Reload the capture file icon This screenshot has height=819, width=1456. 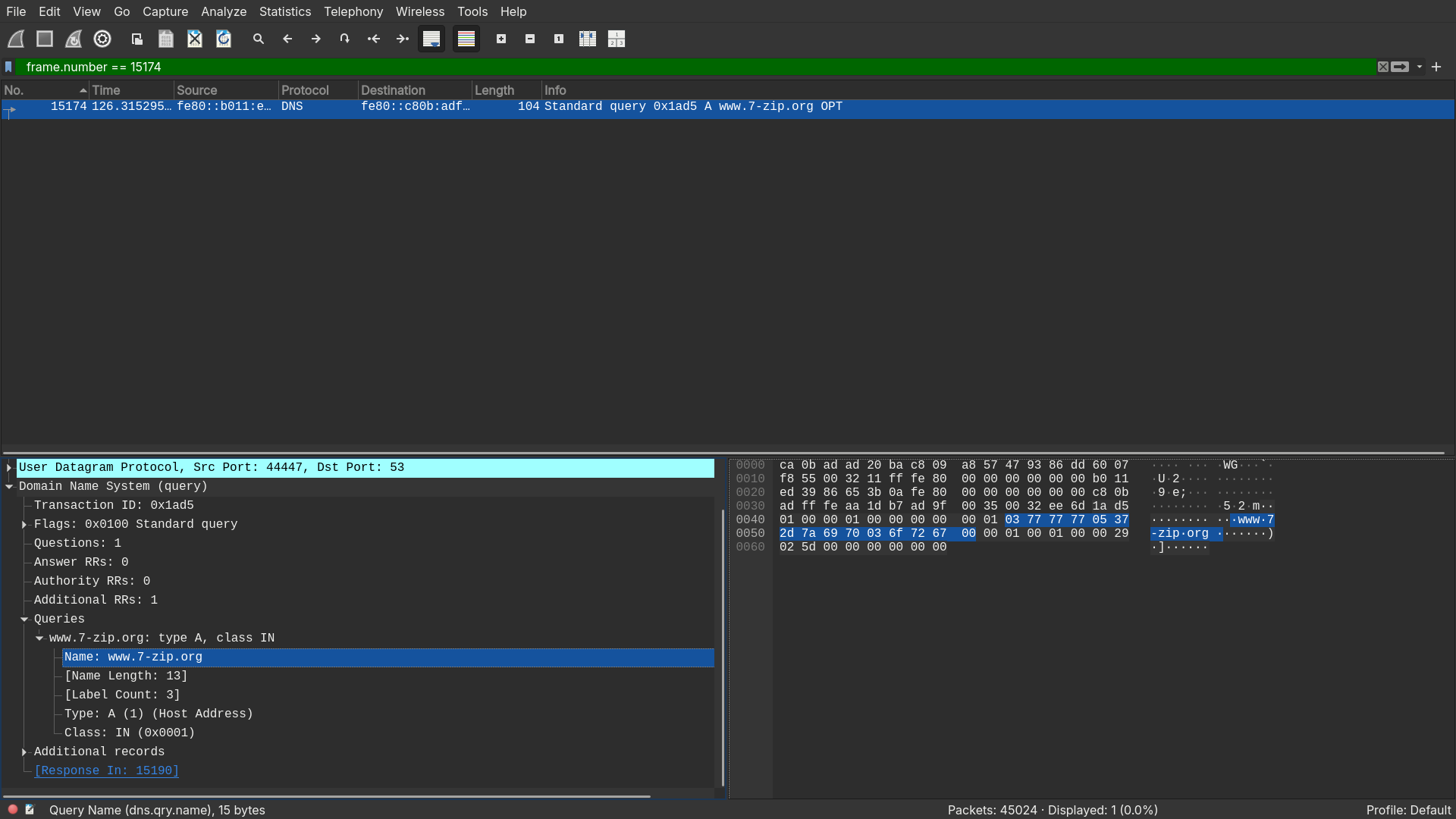click(224, 39)
